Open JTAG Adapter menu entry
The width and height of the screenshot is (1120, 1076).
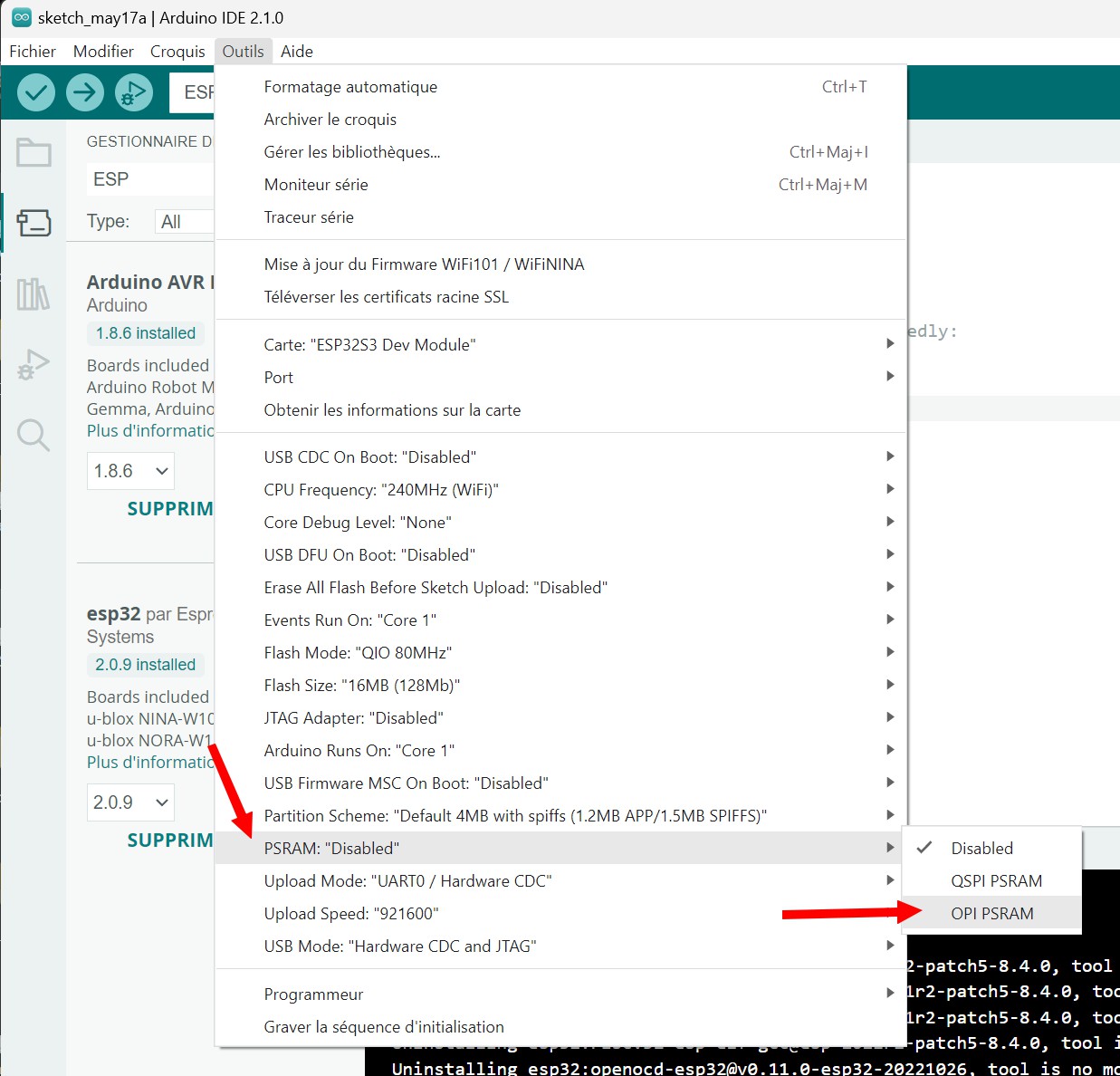tap(560, 718)
